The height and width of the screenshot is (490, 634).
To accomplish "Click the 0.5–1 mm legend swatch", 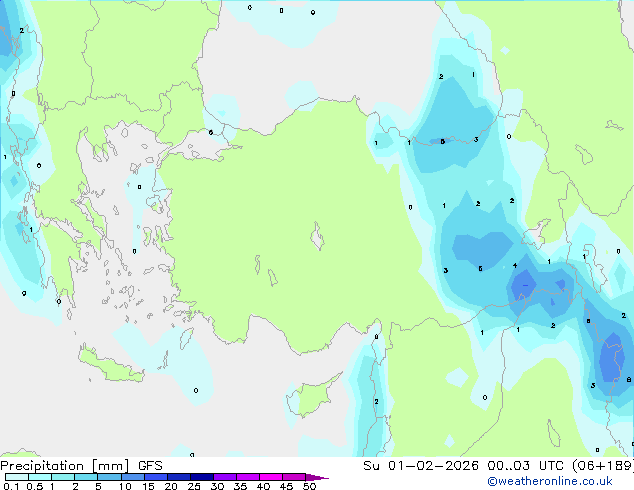I will point(40,477).
